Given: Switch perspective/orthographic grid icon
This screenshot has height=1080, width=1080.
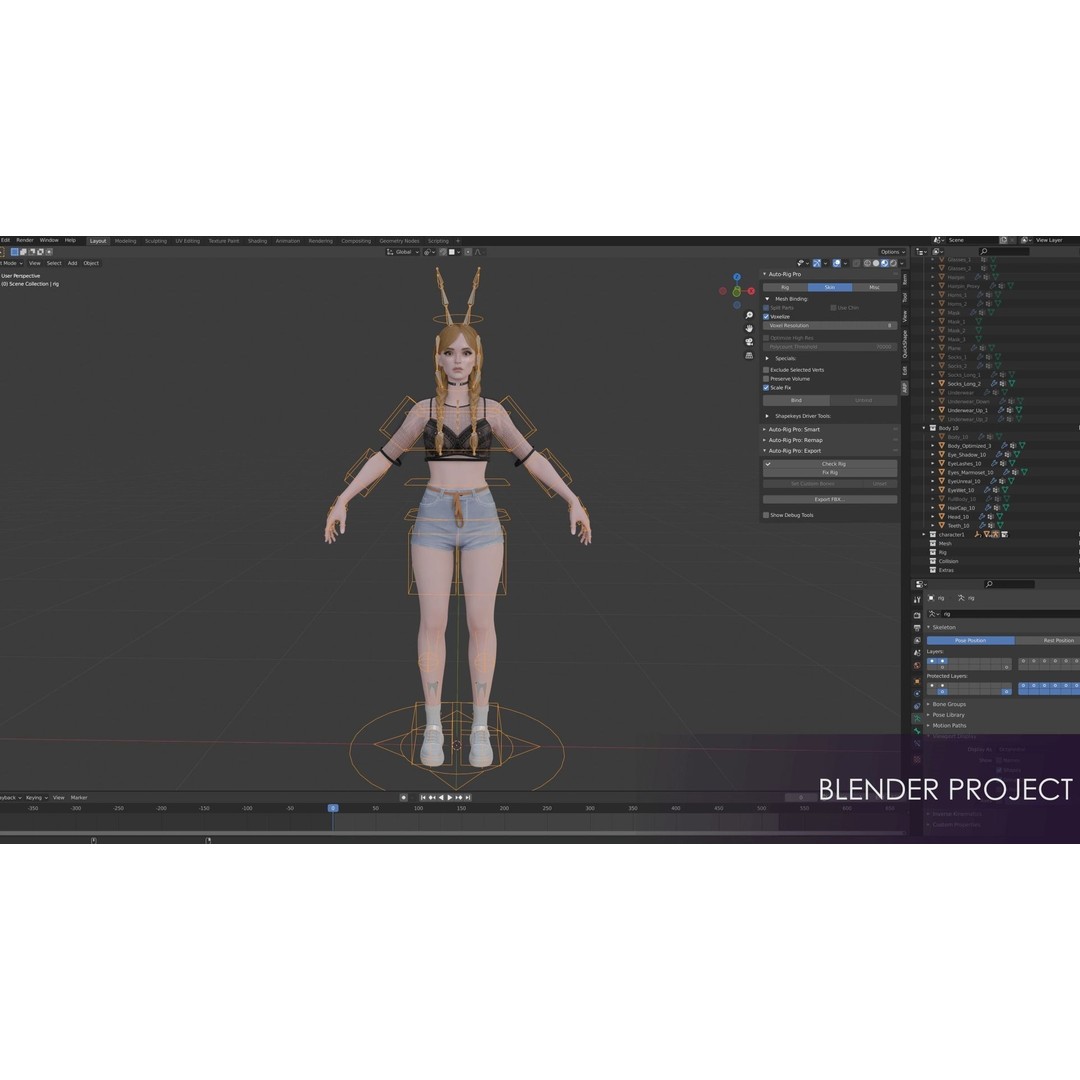Looking at the screenshot, I should [749, 355].
